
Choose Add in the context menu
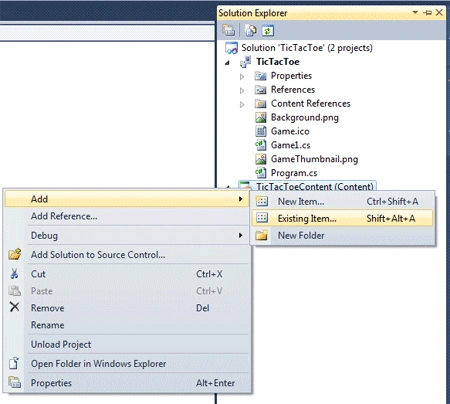pyautogui.click(x=127, y=199)
